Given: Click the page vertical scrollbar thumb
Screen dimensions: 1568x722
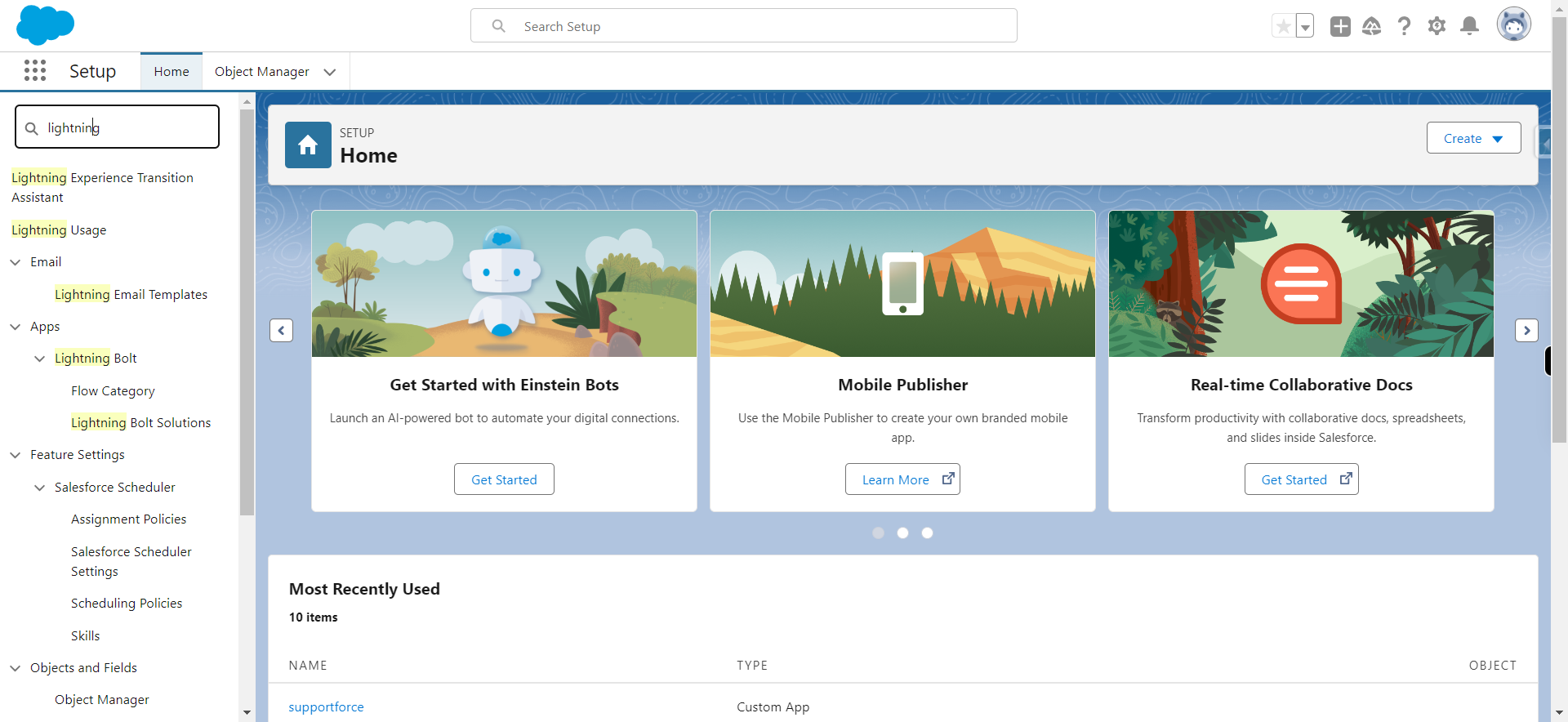Looking at the screenshot, I should pyautogui.click(x=1559, y=229).
